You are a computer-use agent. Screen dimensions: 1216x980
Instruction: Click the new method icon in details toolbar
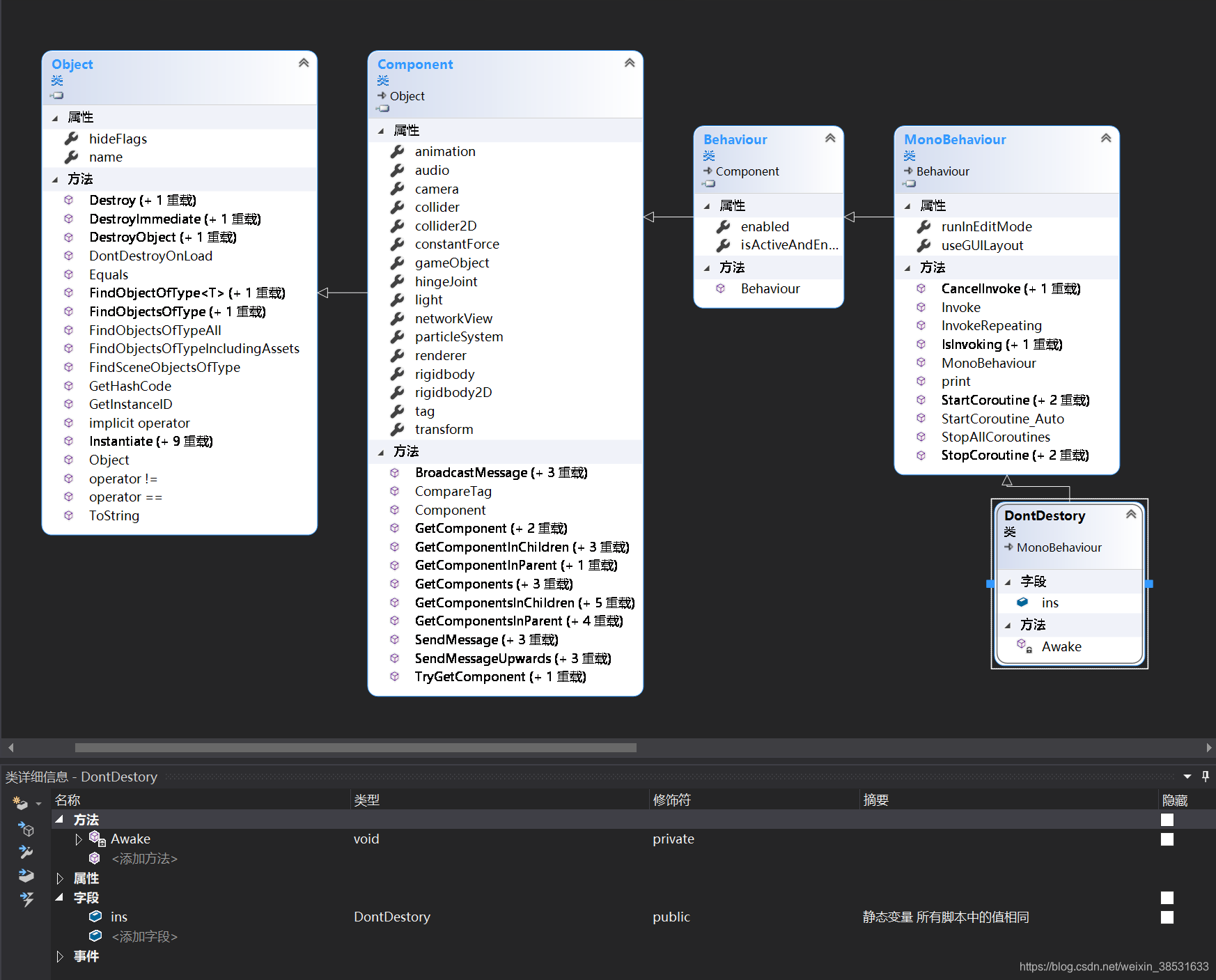(x=26, y=829)
